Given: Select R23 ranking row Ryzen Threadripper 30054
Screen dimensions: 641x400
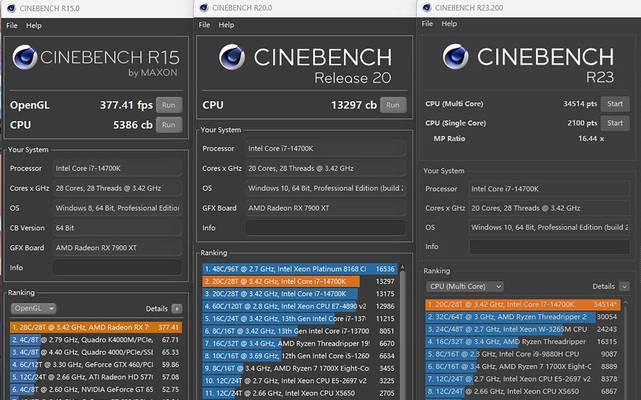Looking at the screenshot, I should point(523,317).
